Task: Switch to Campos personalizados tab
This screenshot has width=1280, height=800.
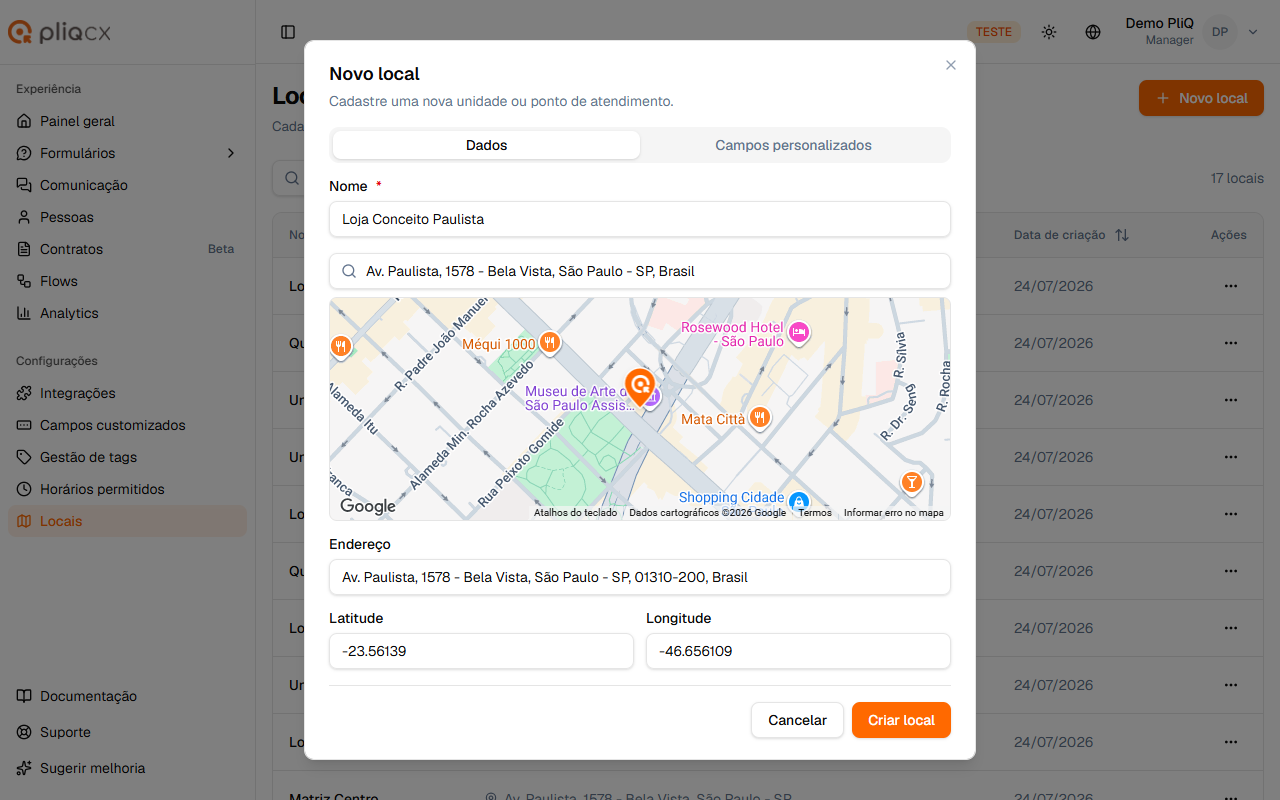Action: (793, 145)
